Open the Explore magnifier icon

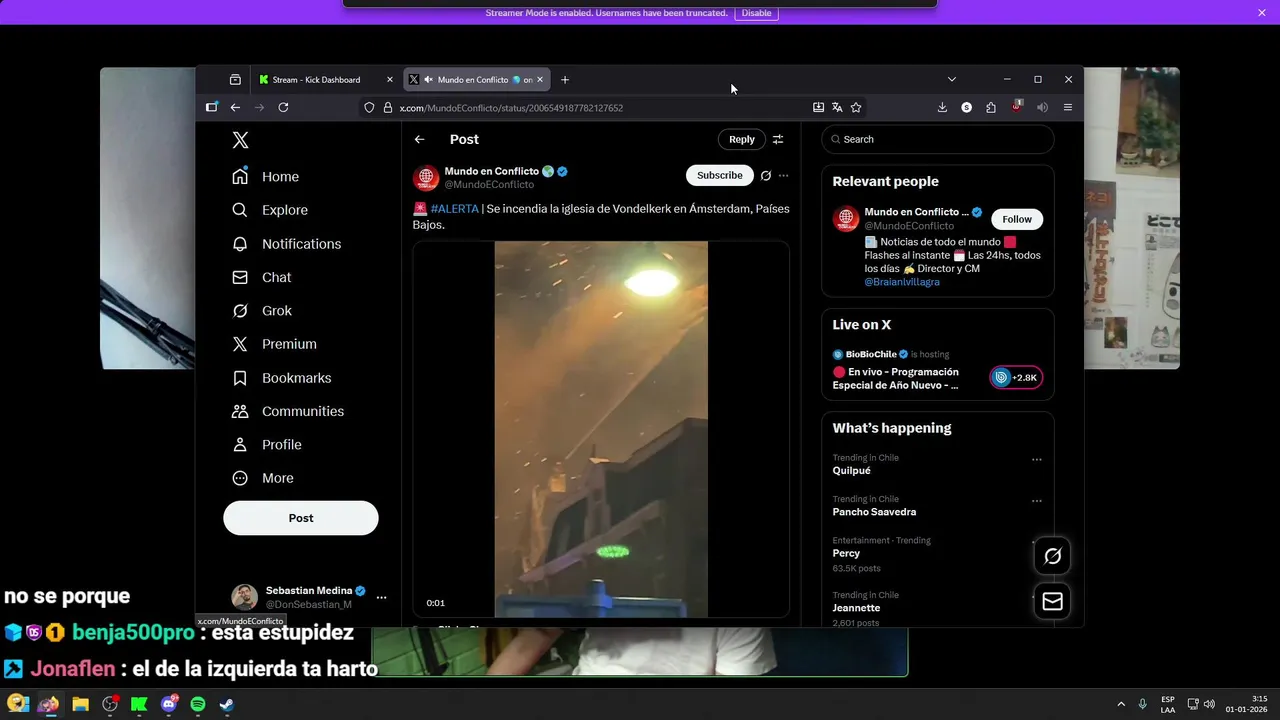pyautogui.click(x=240, y=210)
